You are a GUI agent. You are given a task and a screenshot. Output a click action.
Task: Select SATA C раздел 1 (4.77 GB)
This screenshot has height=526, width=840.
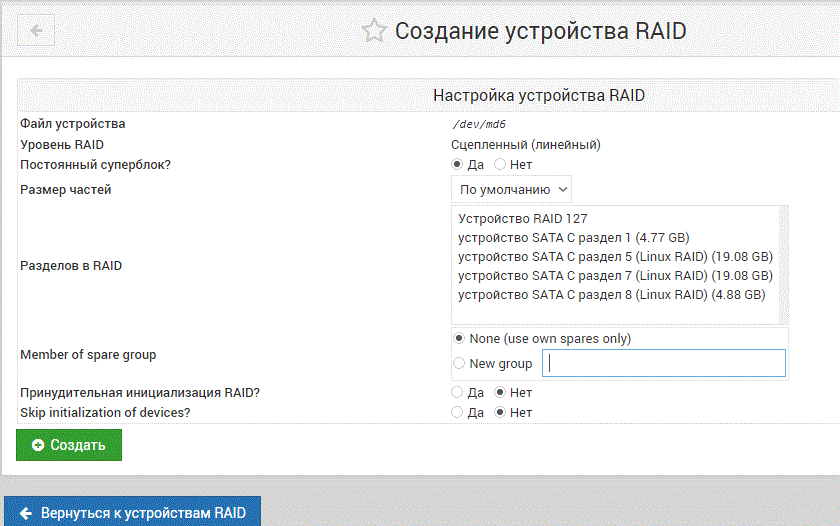574,237
